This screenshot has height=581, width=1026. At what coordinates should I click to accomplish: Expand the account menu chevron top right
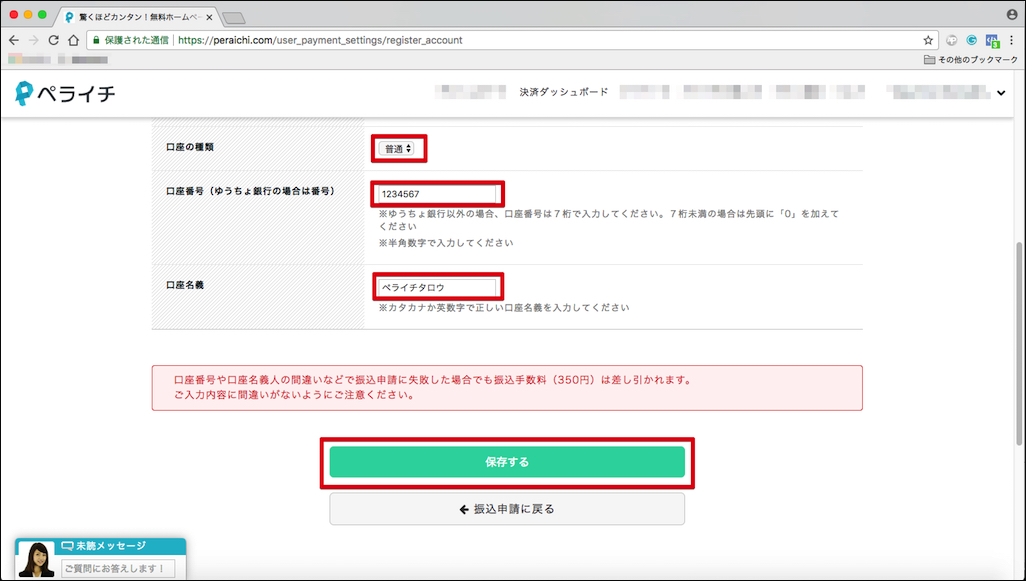(1000, 91)
